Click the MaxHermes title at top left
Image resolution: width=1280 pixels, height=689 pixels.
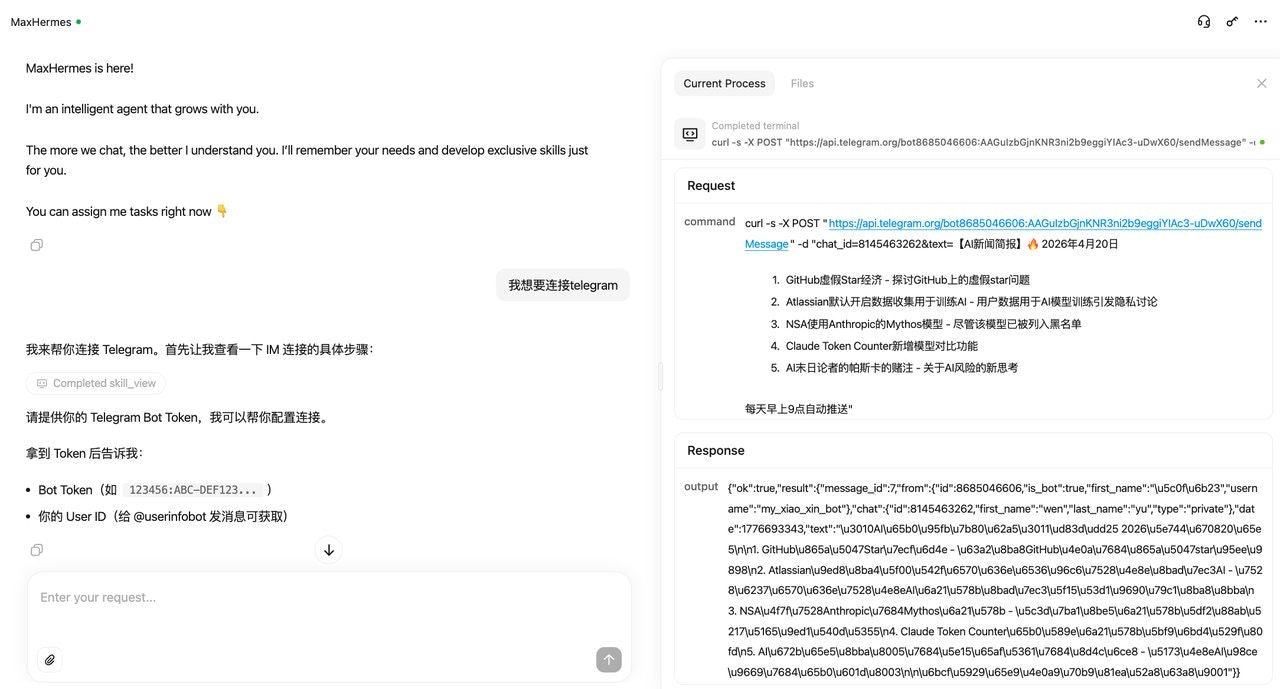(x=41, y=21)
